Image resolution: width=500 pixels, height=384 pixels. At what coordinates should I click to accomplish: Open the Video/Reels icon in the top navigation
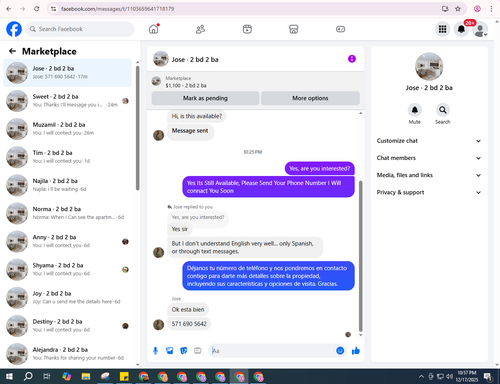tap(247, 29)
